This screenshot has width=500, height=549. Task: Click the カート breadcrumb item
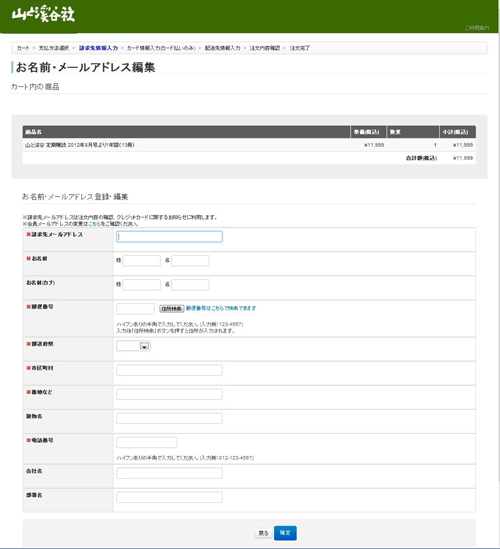pyautogui.click(x=23, y=48)
